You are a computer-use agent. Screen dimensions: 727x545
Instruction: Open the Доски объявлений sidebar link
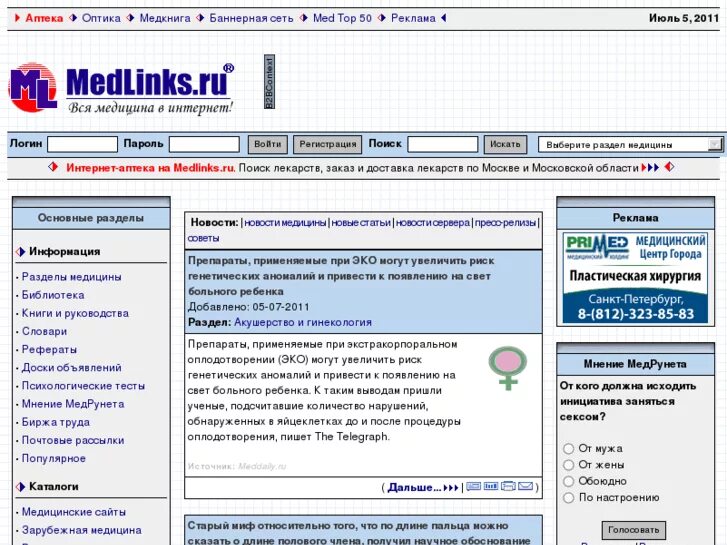click(71, 367)
